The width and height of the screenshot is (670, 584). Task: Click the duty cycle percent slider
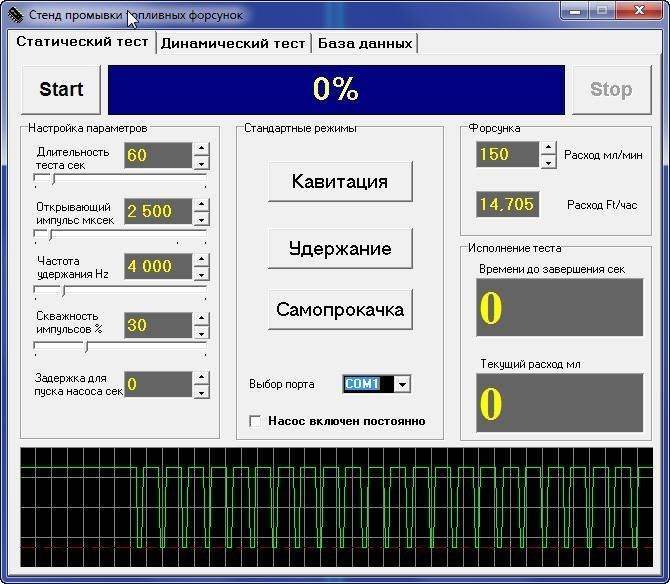(120, 347)
